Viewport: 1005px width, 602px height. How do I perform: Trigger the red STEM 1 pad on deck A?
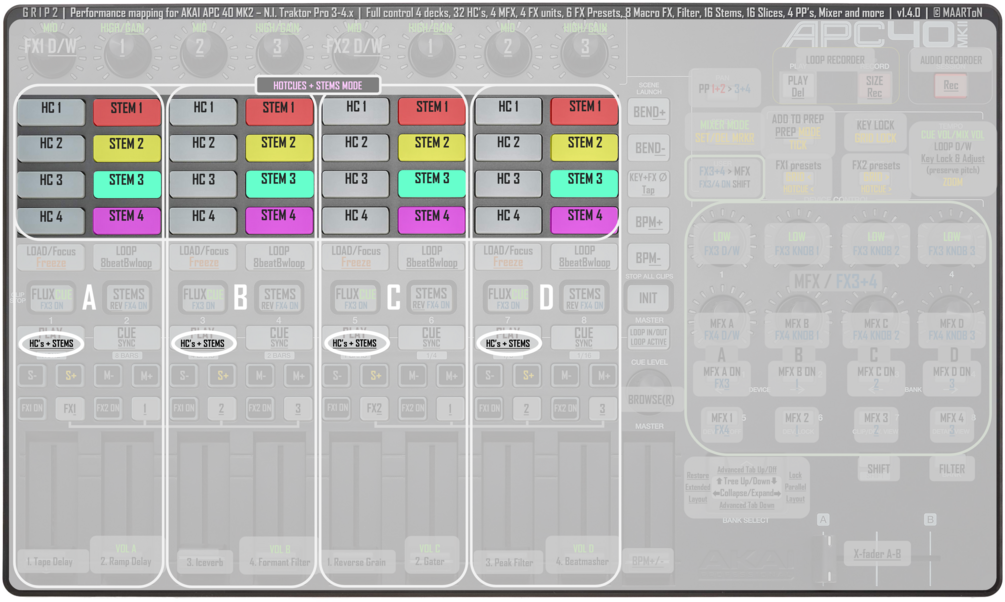(x=127, y=111)
